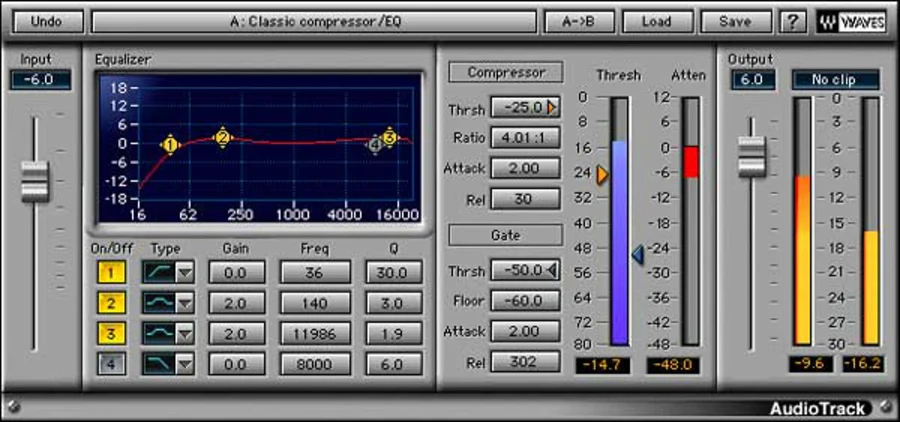Select EQ band marker 2 on graph
900x422 pixels.
click(223, 138)
